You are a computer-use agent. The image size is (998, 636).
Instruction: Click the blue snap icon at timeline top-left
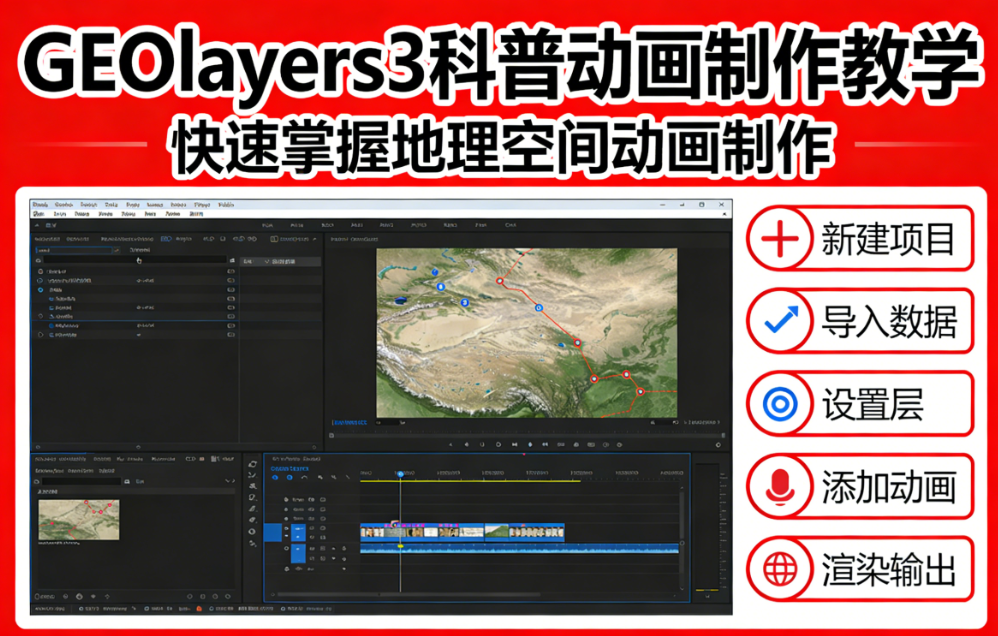click(x=275, y=478)
